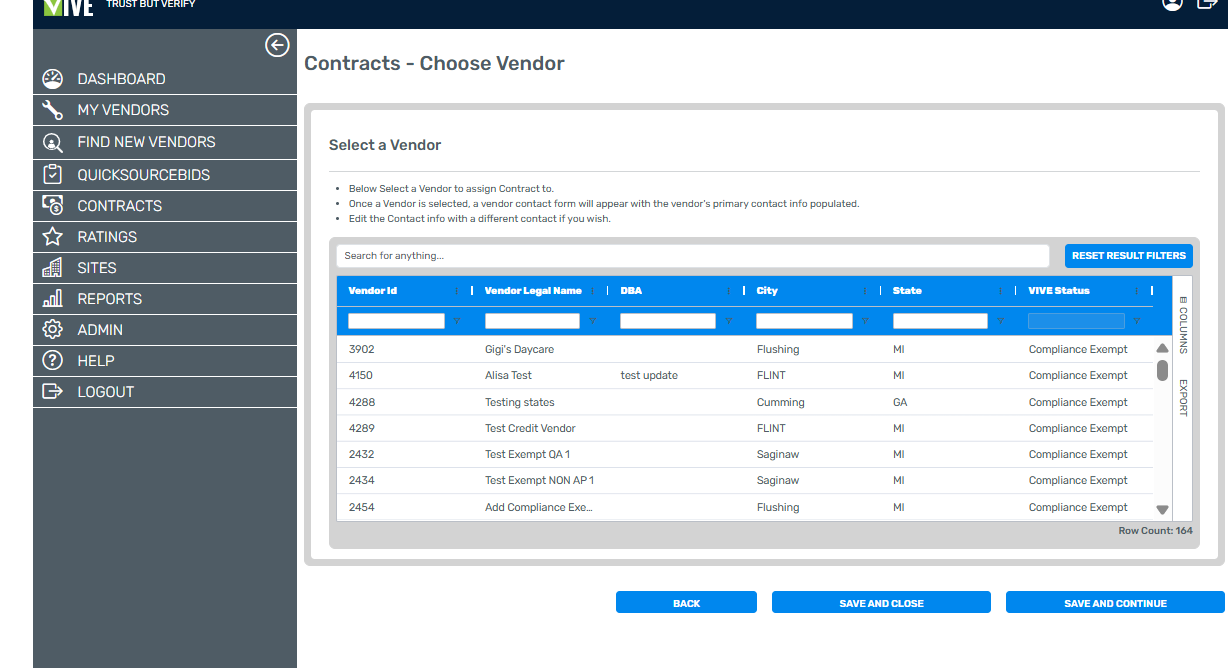Click Save and Close

point(881,603)
